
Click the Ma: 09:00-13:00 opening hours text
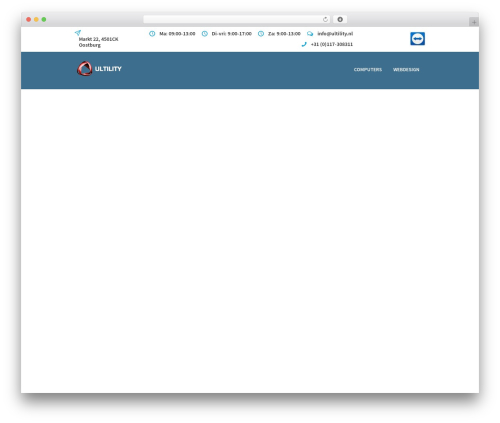[177, 34]
